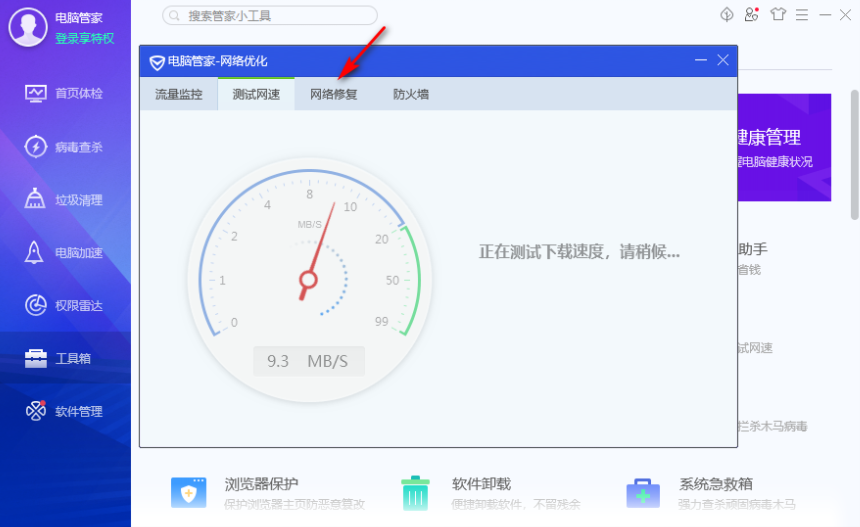The height and width of the screenshot is (527, 860).
Task: Open 病毒查杀 virus scan
Action: [65, 147]
